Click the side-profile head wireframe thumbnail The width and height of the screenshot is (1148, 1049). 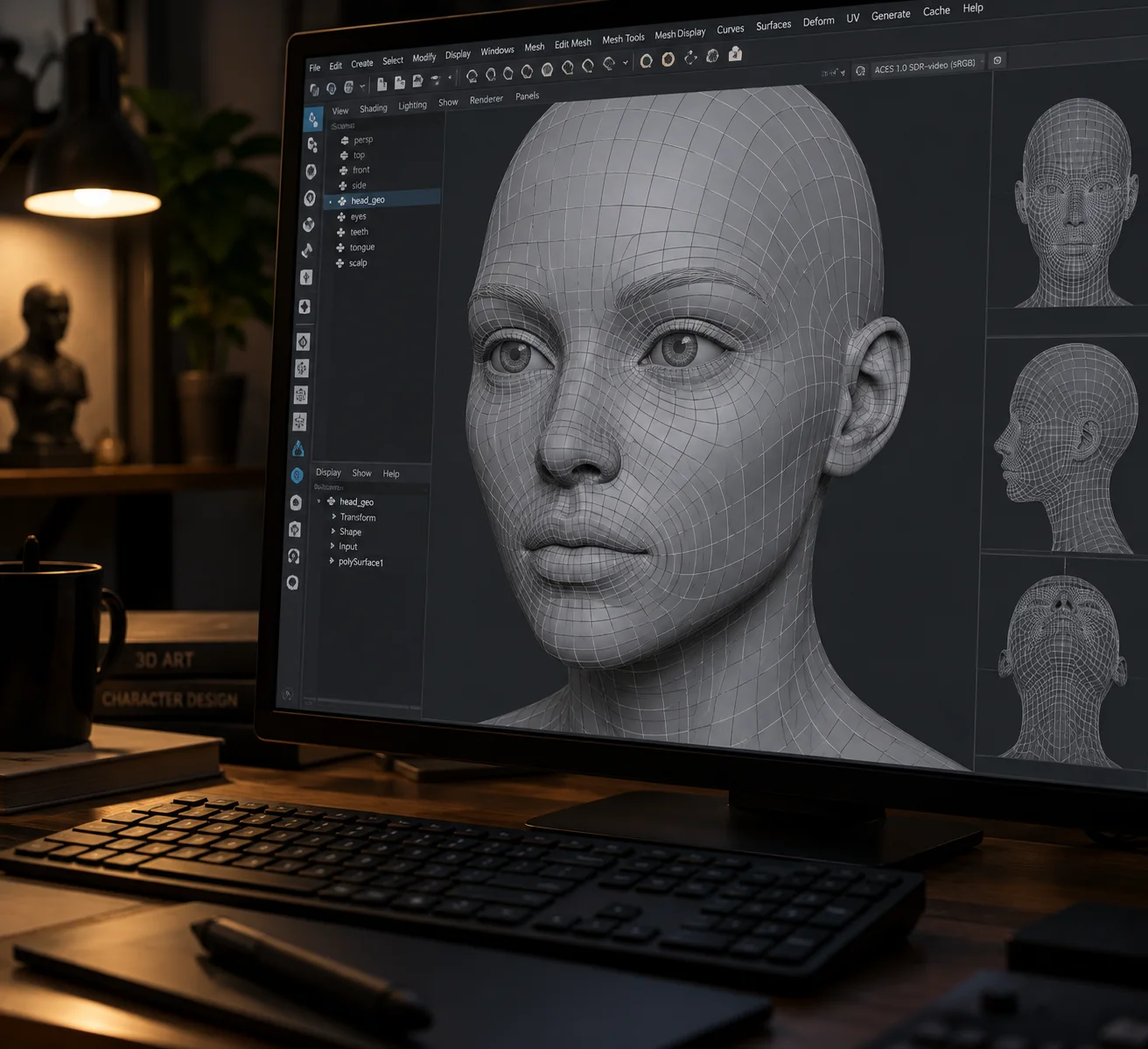click(1067, 448)
